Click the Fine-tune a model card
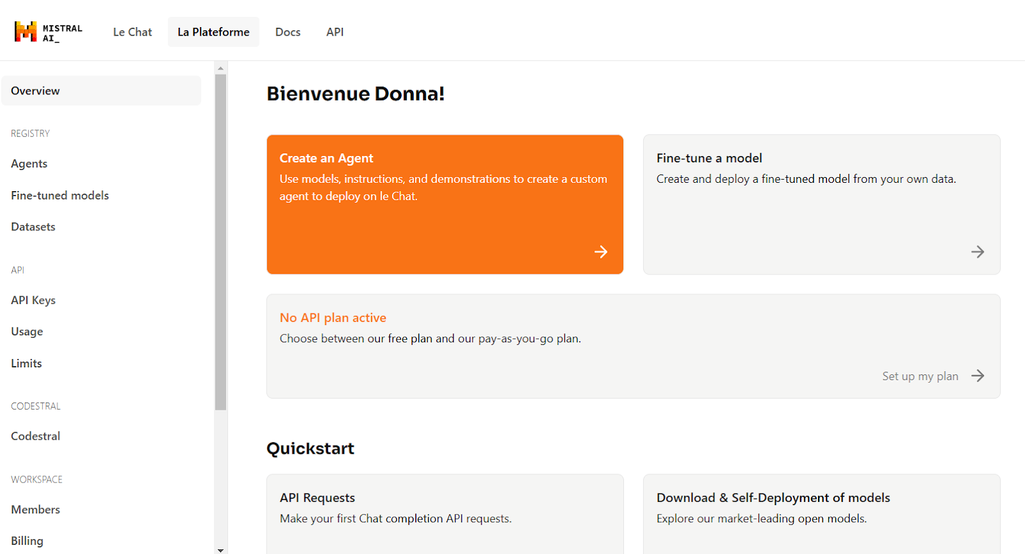The width and height of the screenshot is (1025, 554). (x=822, y=204)
